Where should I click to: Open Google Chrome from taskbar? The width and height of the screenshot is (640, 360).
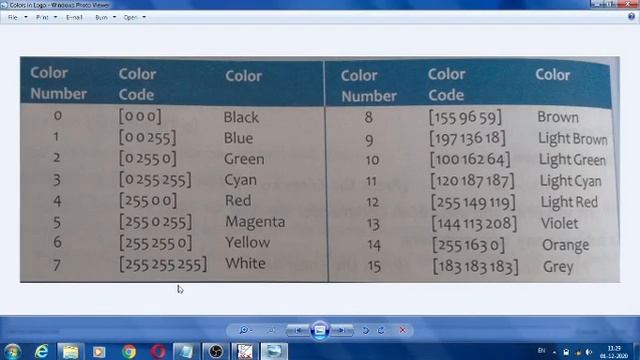pos(129,351)
